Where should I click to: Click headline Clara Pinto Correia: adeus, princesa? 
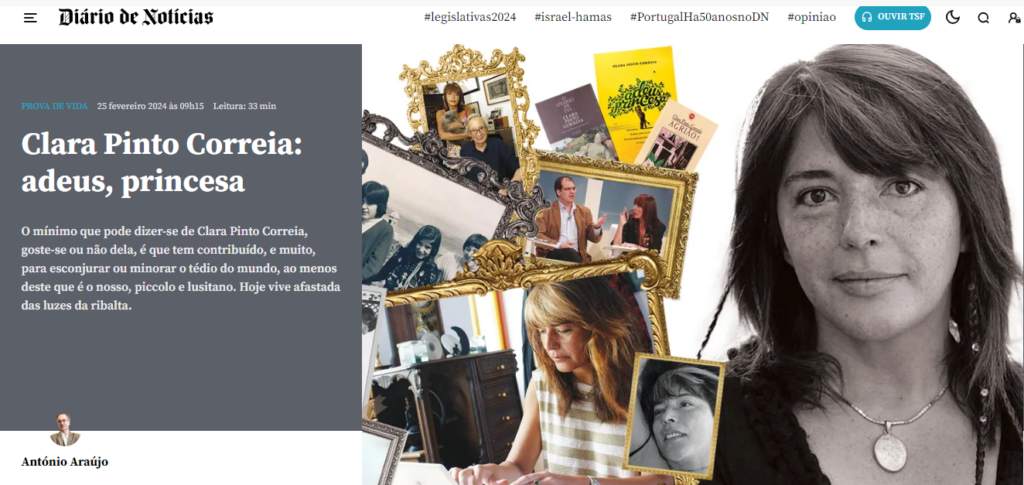(162, 163)
